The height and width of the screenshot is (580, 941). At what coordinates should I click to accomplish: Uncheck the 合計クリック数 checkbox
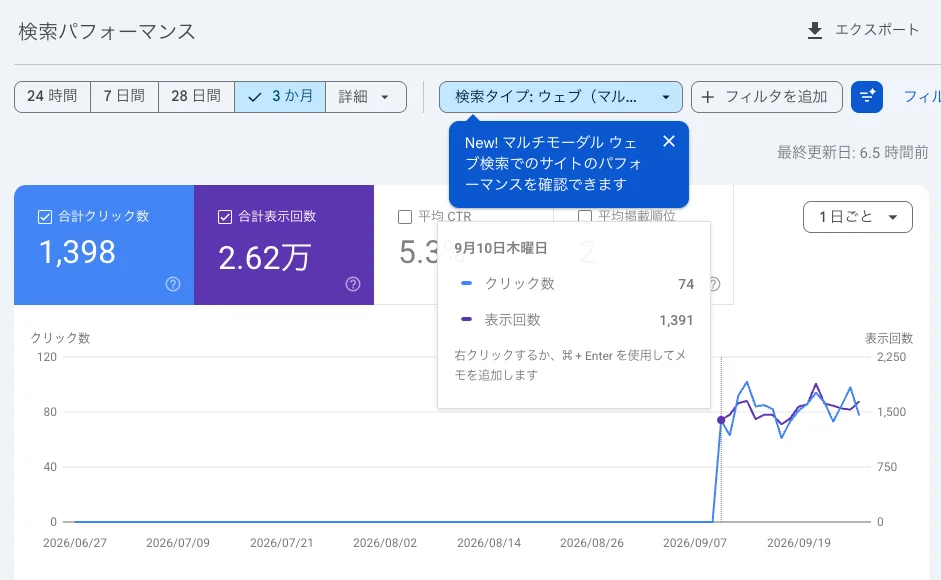(x=45, y=217)
